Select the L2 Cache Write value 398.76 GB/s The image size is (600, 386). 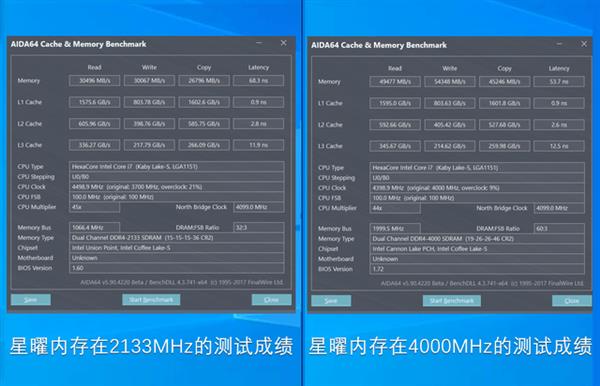point(149,124)
